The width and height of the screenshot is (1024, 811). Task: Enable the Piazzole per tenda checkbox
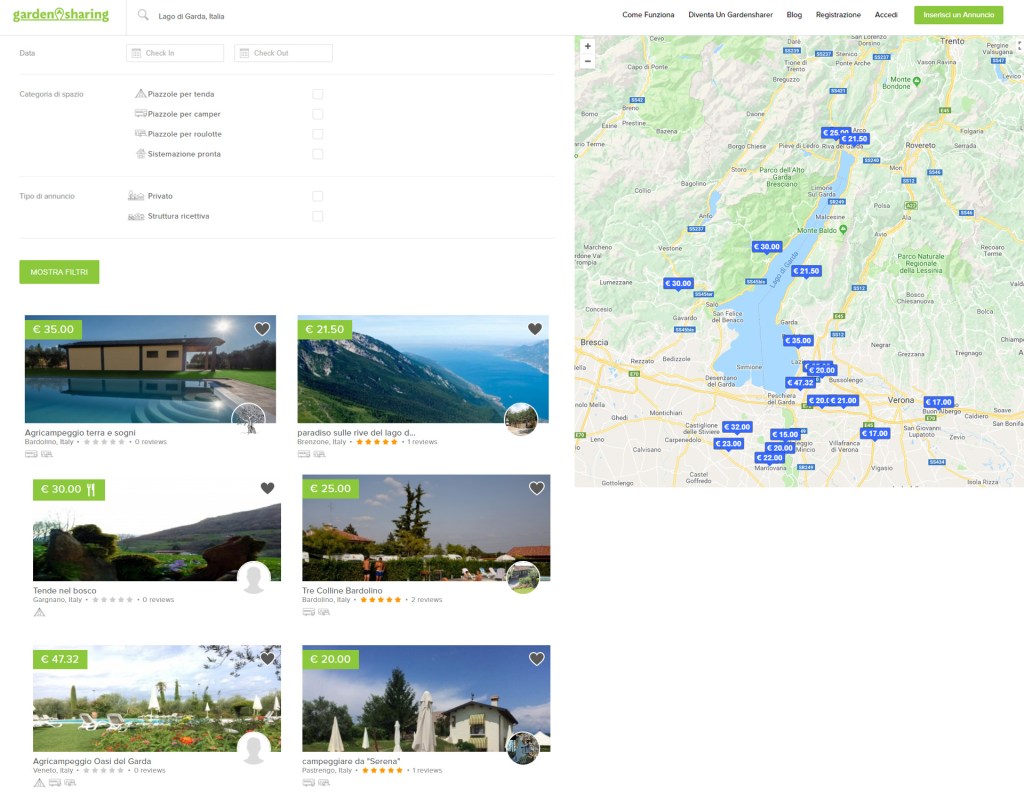[x=317, y=94]
